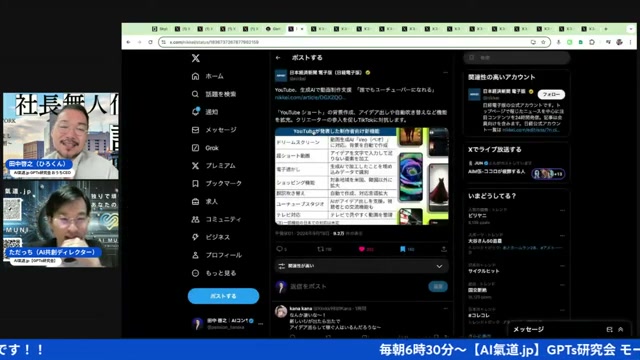
Task: Click the 返信 reply submit button
Action: coord(438,287)
